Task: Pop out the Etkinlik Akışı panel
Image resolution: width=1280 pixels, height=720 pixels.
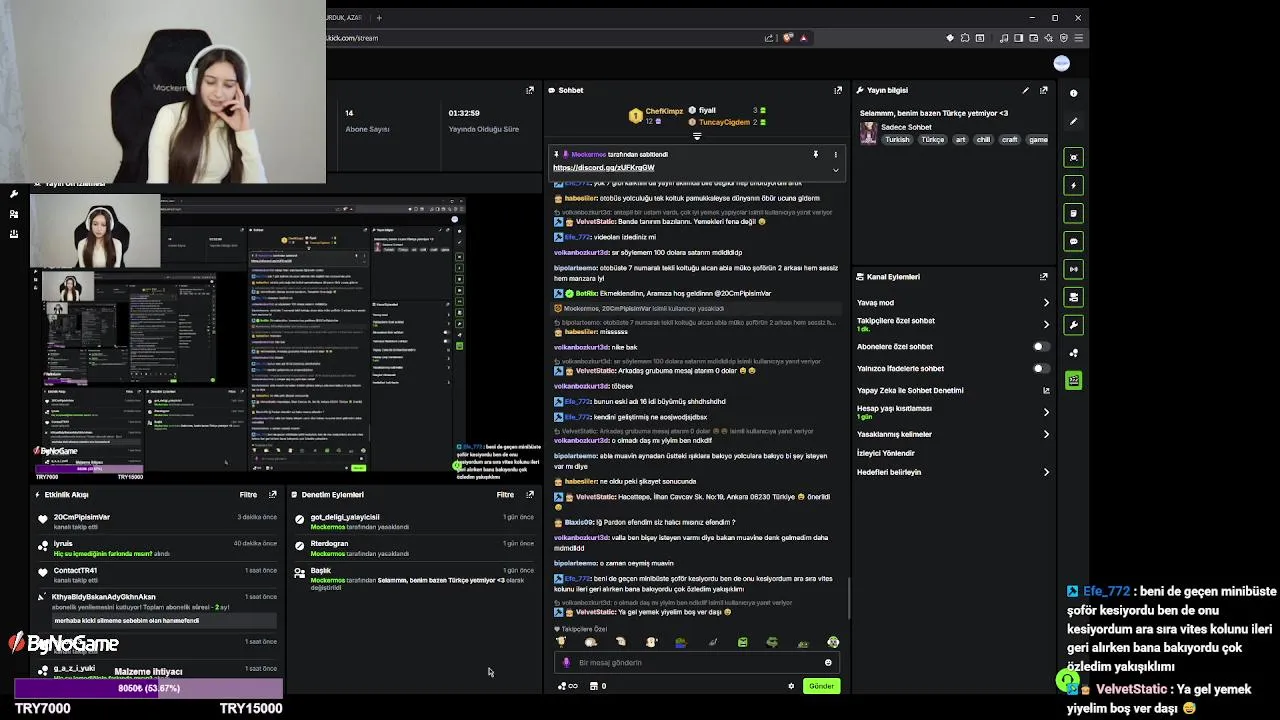Action: tap(272, 494)
